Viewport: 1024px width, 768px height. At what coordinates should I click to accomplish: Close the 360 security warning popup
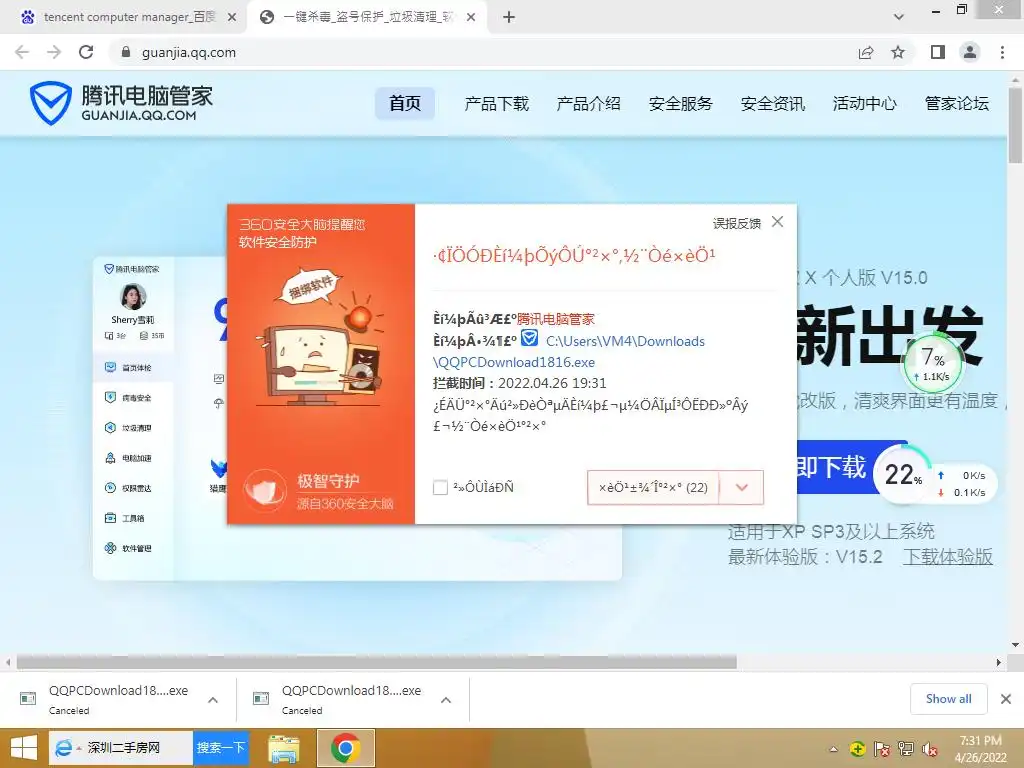(777, 222)
